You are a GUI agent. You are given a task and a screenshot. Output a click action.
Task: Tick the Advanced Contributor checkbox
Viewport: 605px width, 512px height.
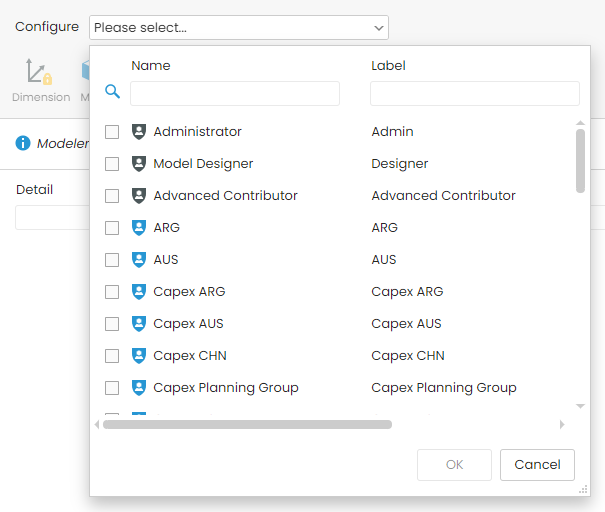point(112,196)
